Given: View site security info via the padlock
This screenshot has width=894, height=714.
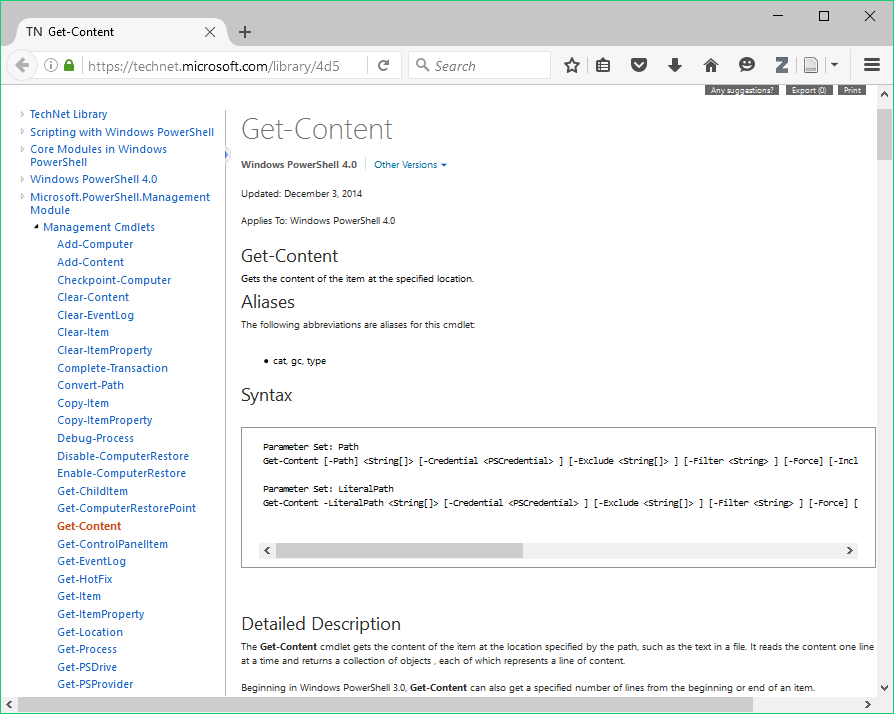Looking at the screenshot, I should [x=66, y=65].
